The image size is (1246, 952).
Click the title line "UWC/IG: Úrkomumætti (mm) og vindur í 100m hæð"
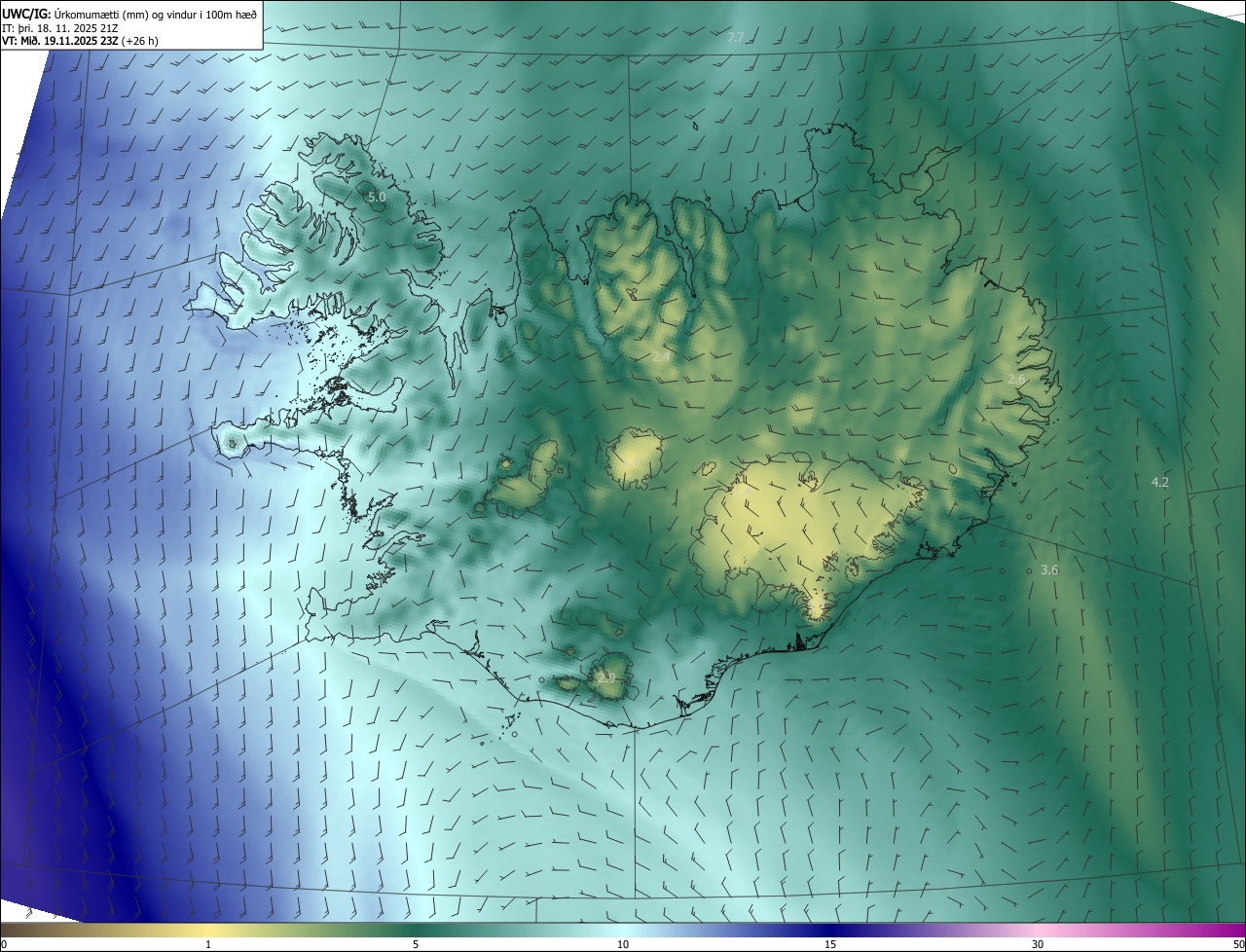(x=129, y=14)
